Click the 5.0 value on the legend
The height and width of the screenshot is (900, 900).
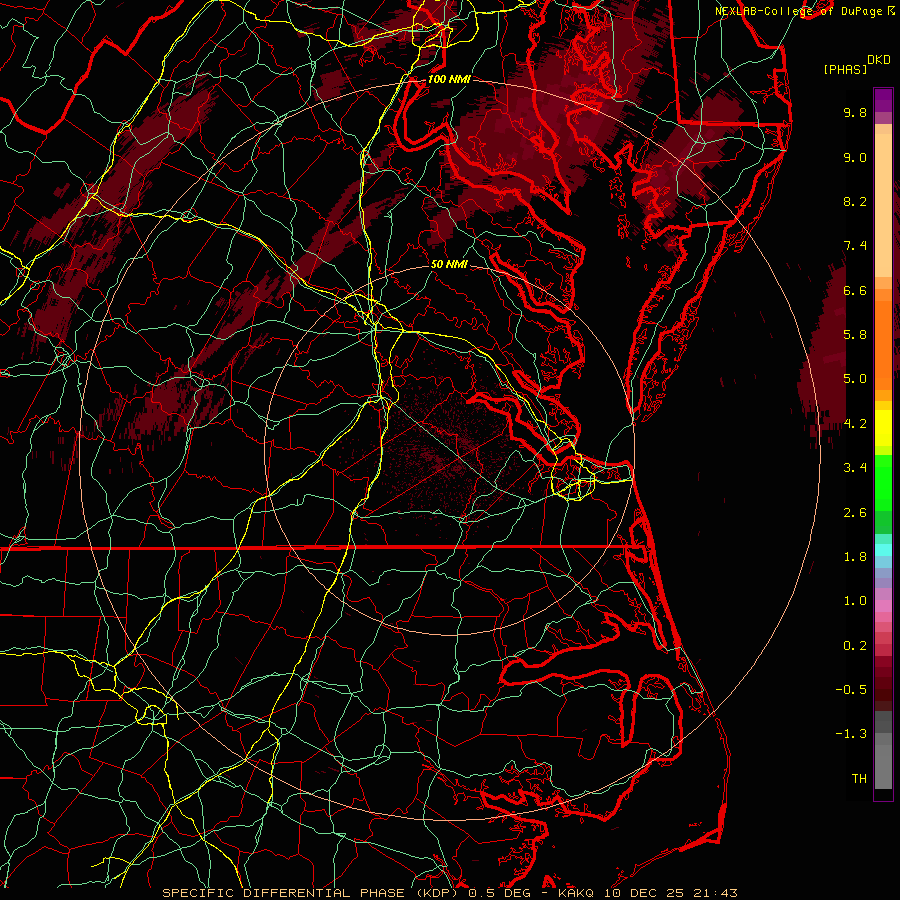click(855, 379)
